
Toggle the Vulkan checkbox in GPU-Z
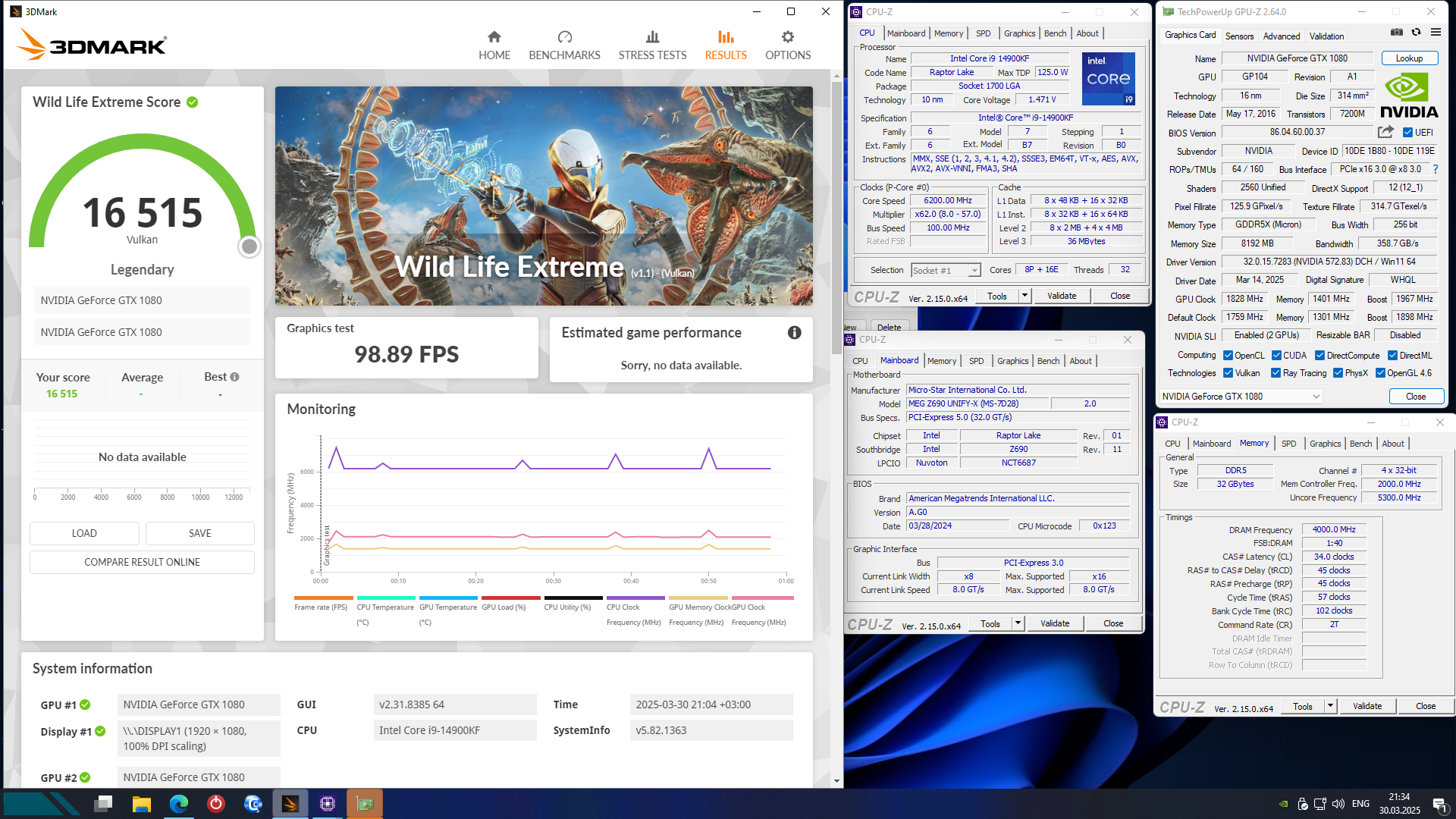pos(1228,373)
